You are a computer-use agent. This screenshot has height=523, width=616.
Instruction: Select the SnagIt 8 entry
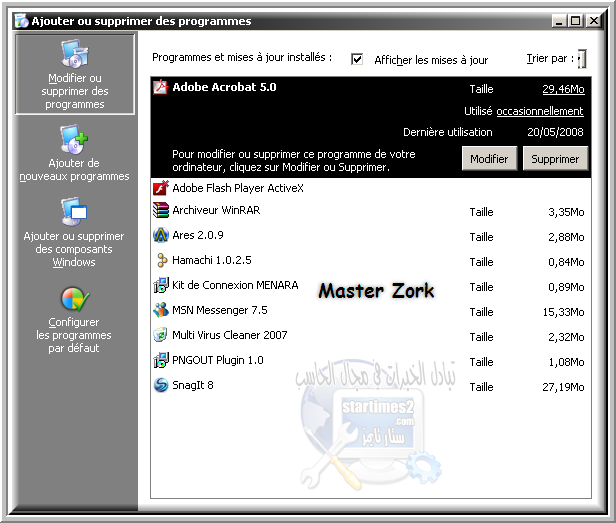371,385
